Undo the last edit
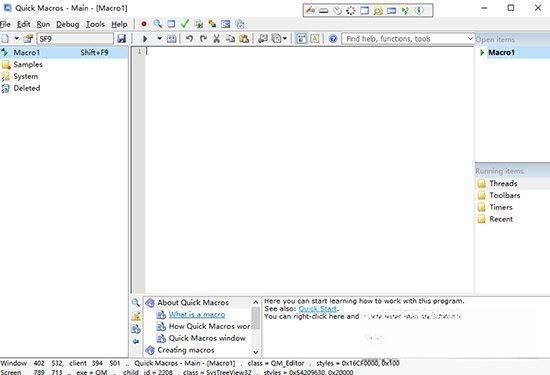Screen dimensions: 550x375 coord(189,39)
